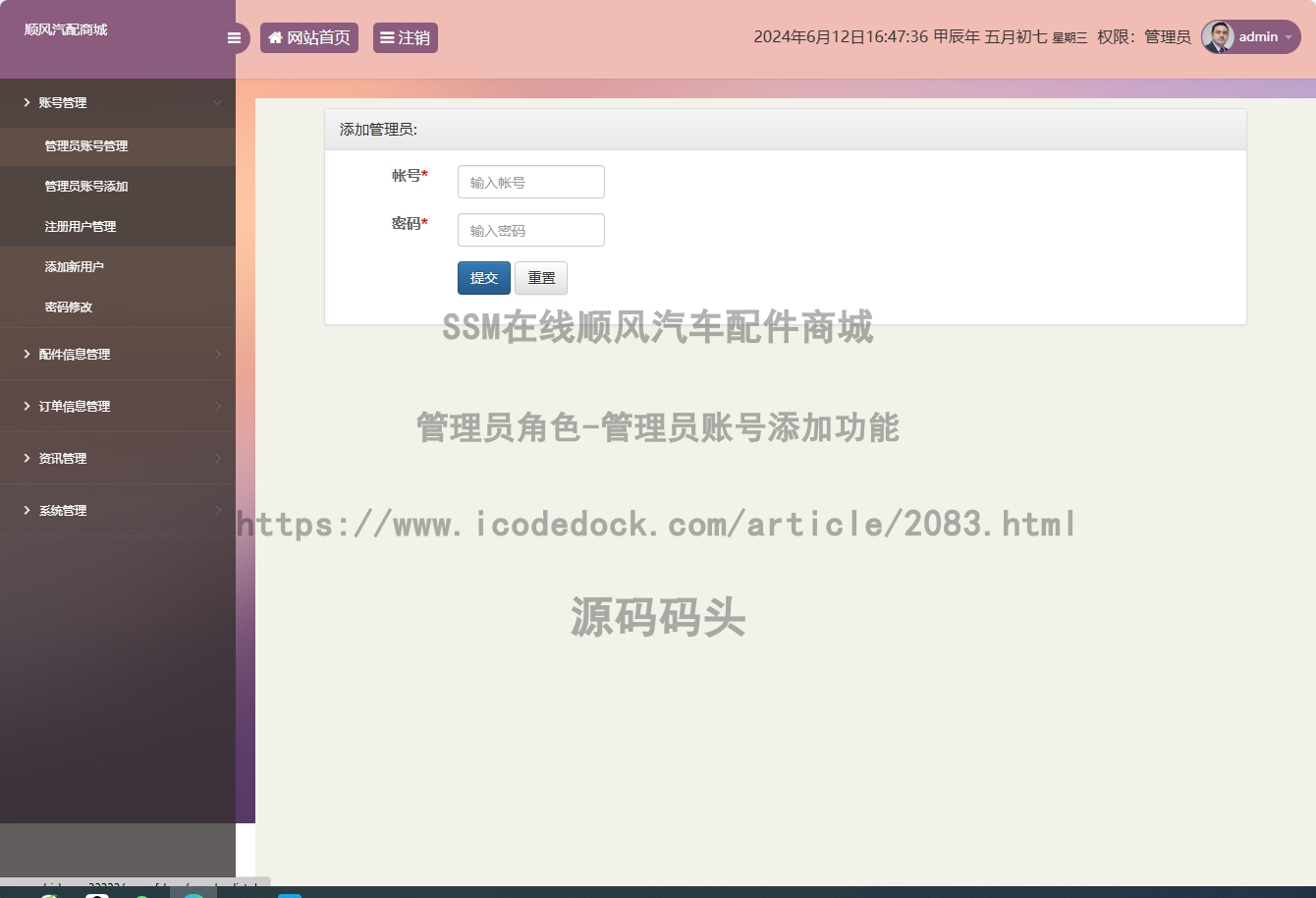Expand the 系统管理 menu
This screenshot has height=898, width=1316.
tap(118, 510)
